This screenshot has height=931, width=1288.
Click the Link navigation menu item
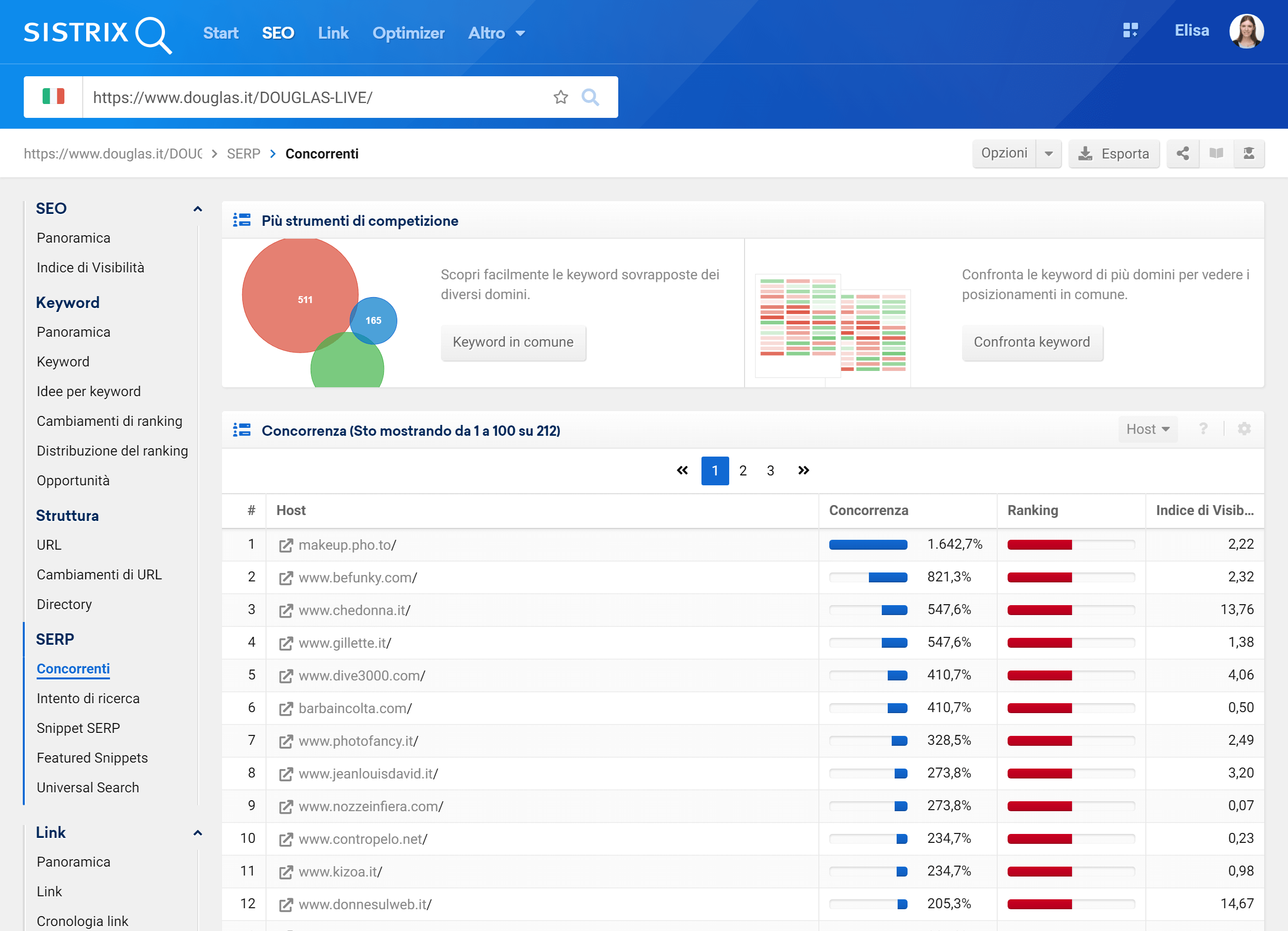tap(333, 33)
